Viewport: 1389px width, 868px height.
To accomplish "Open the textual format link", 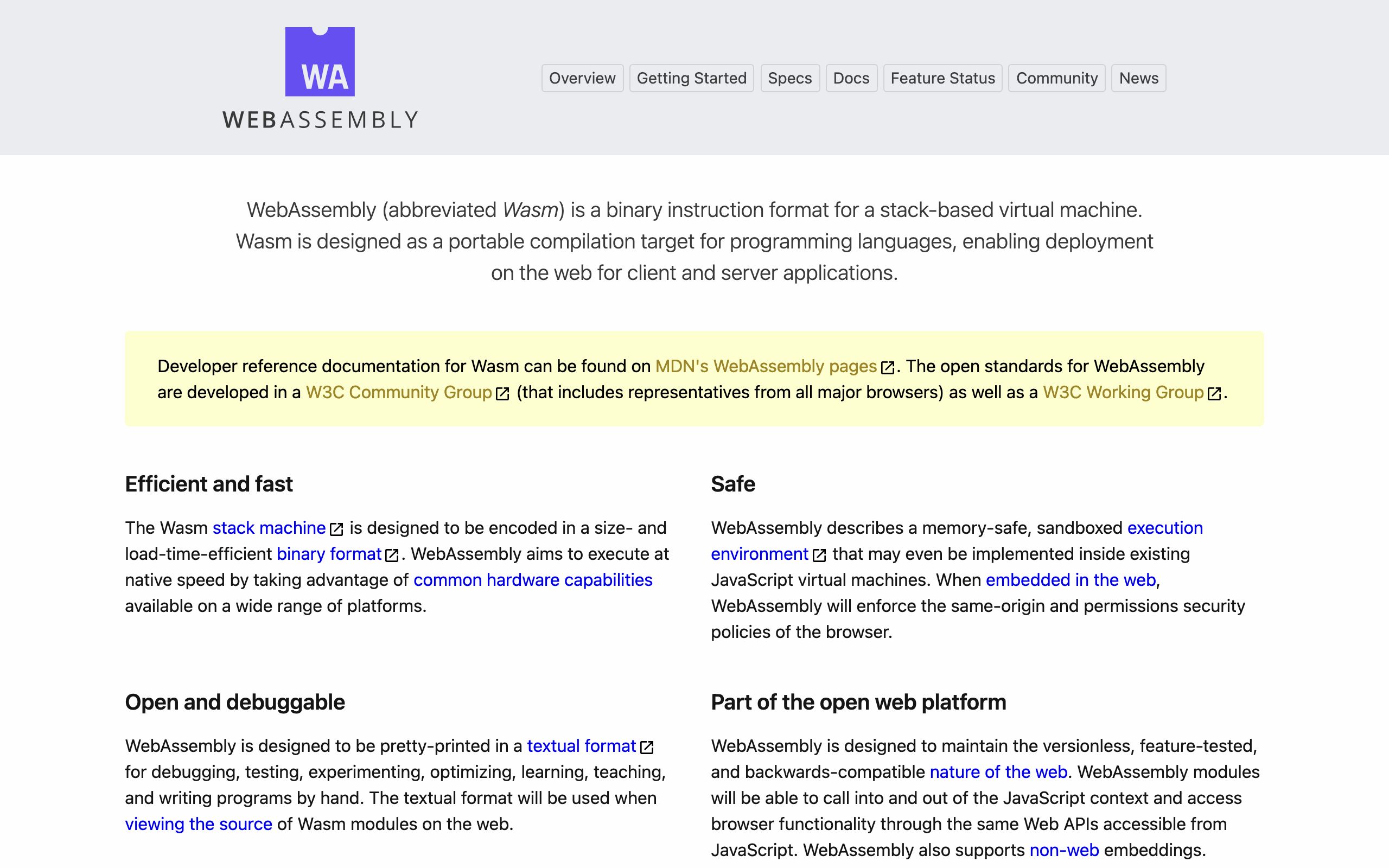I will 582,746.
